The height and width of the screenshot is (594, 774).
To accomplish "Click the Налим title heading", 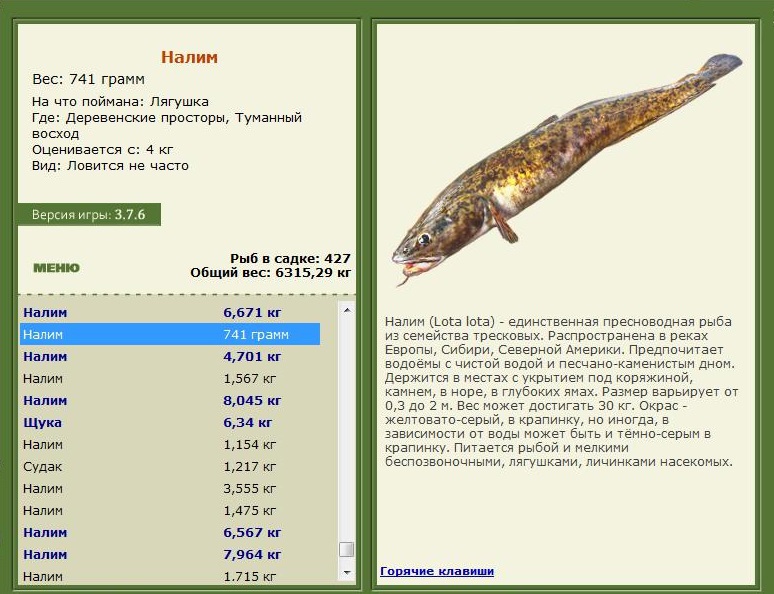I will 190,57.
